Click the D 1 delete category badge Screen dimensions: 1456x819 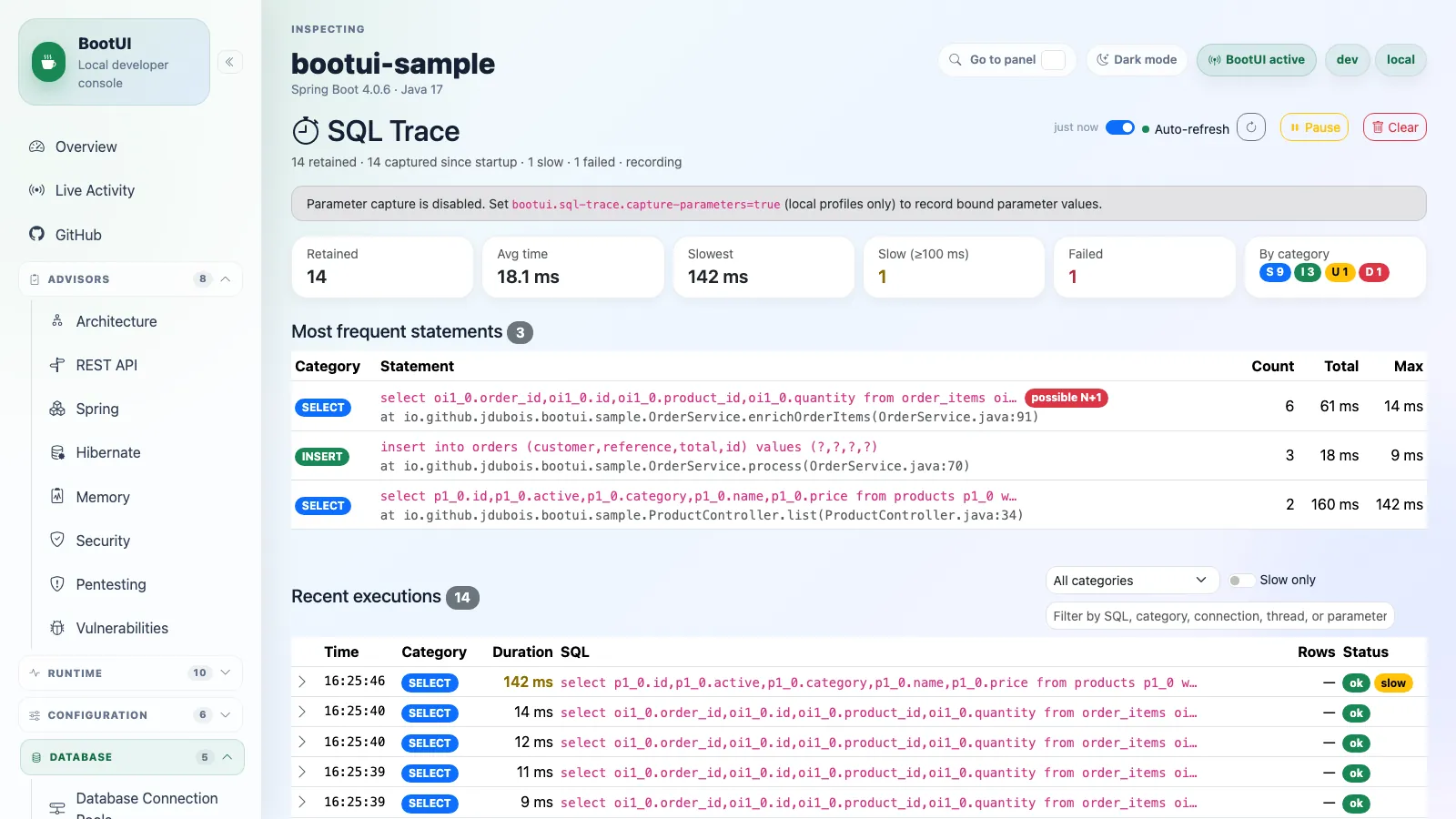(1373, 272)
